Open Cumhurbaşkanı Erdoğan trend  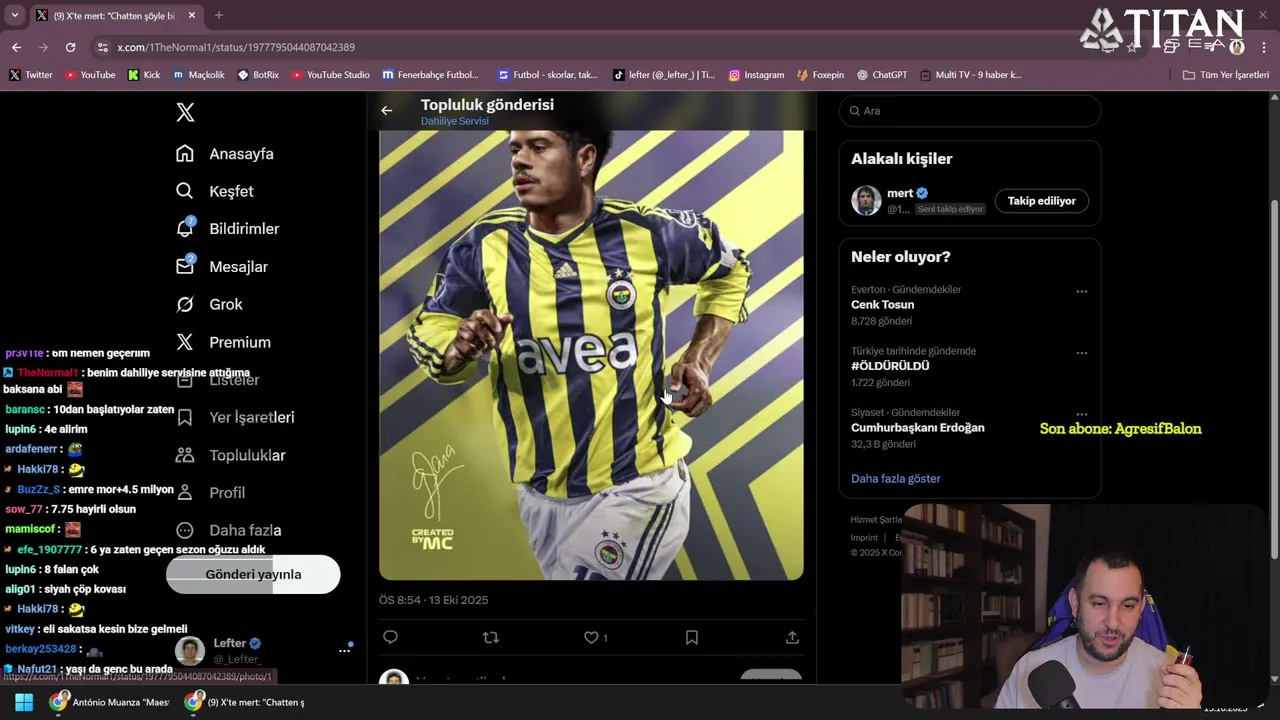[917, 428]
